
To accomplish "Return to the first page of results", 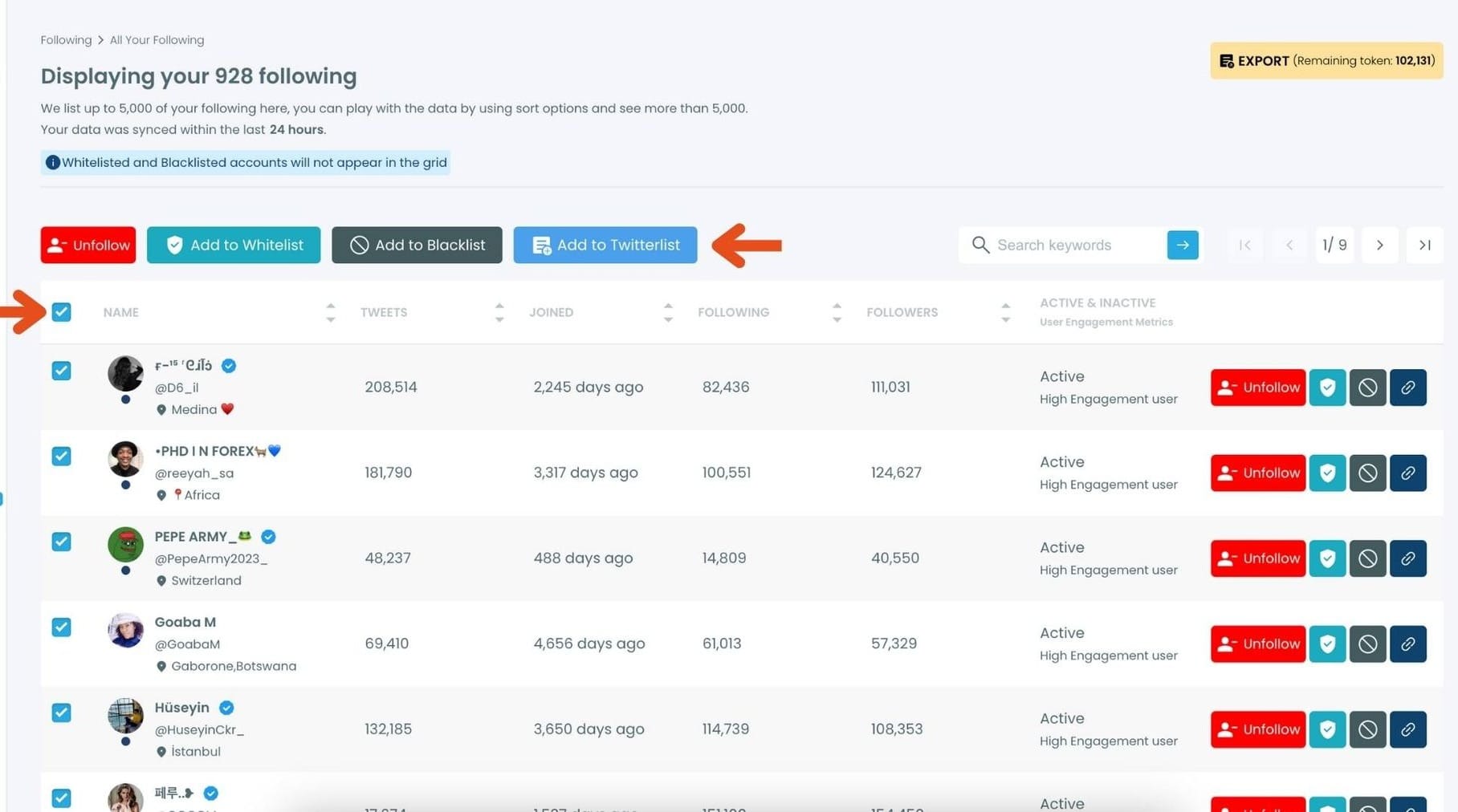I will tap(1244, 245).
